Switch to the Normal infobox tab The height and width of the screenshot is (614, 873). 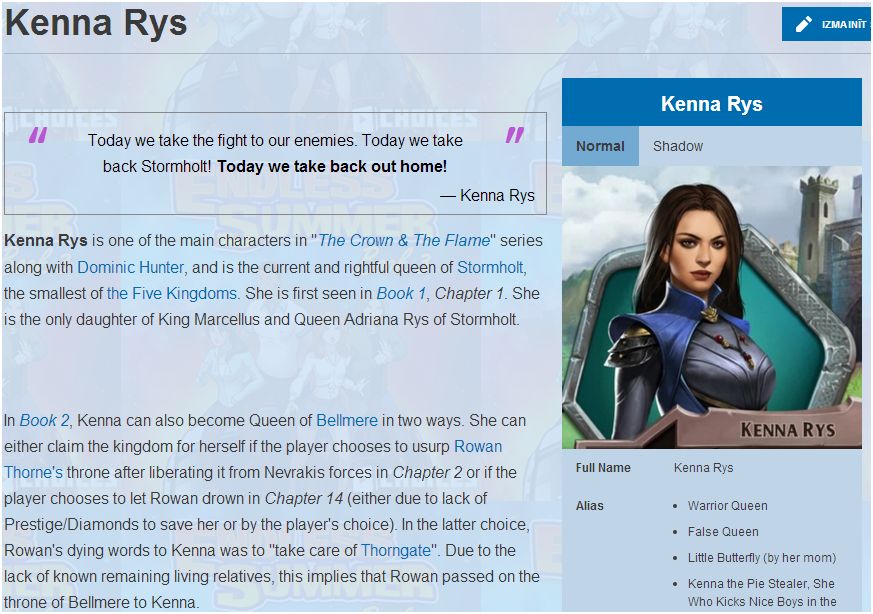click(x=600, y=146)
